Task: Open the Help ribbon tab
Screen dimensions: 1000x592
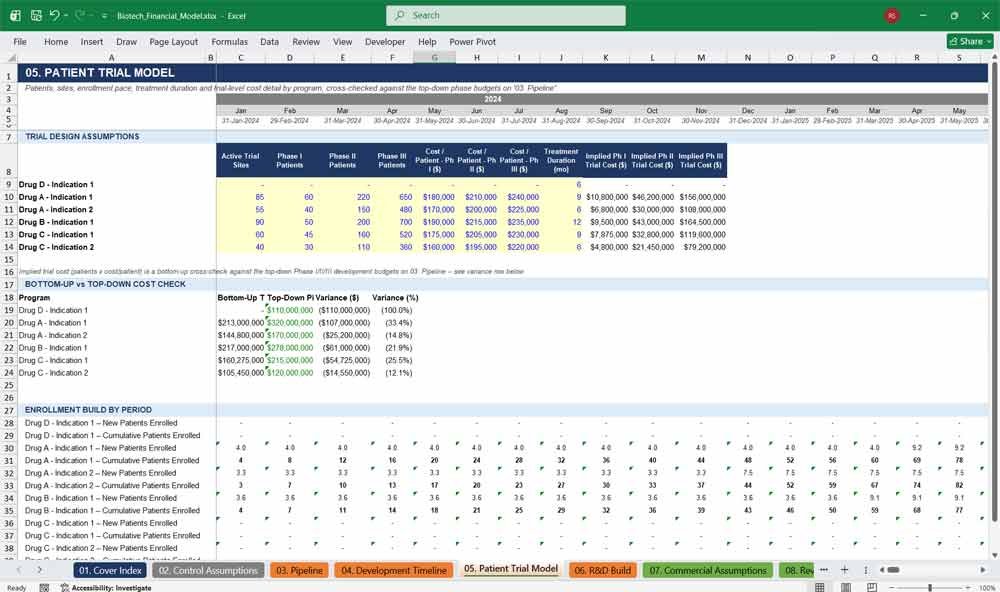Action: pos(427,41)
